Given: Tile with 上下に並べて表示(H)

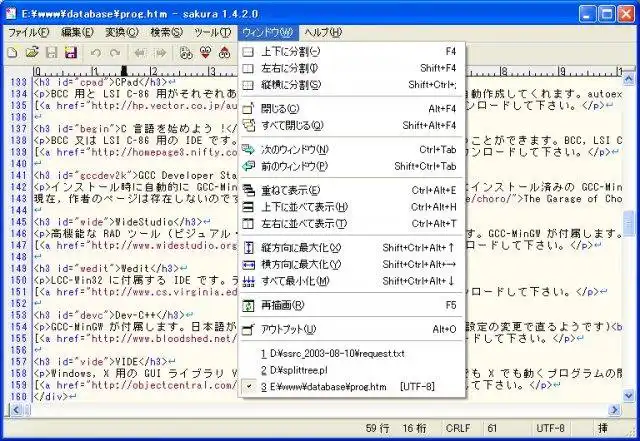Looking at the screenshot, I should 352,207.
